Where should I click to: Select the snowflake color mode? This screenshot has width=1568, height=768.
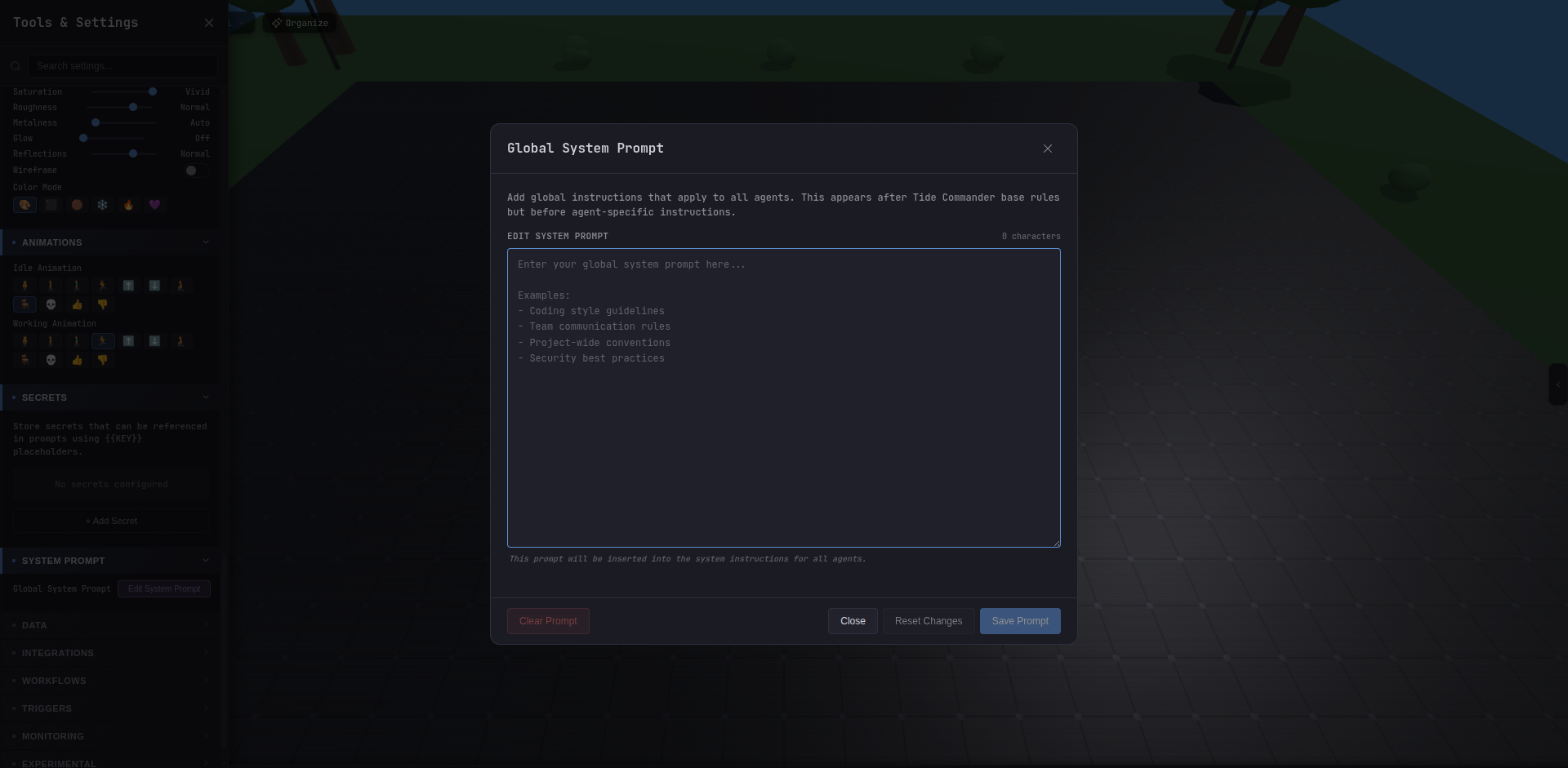click(x=103, y=205)
